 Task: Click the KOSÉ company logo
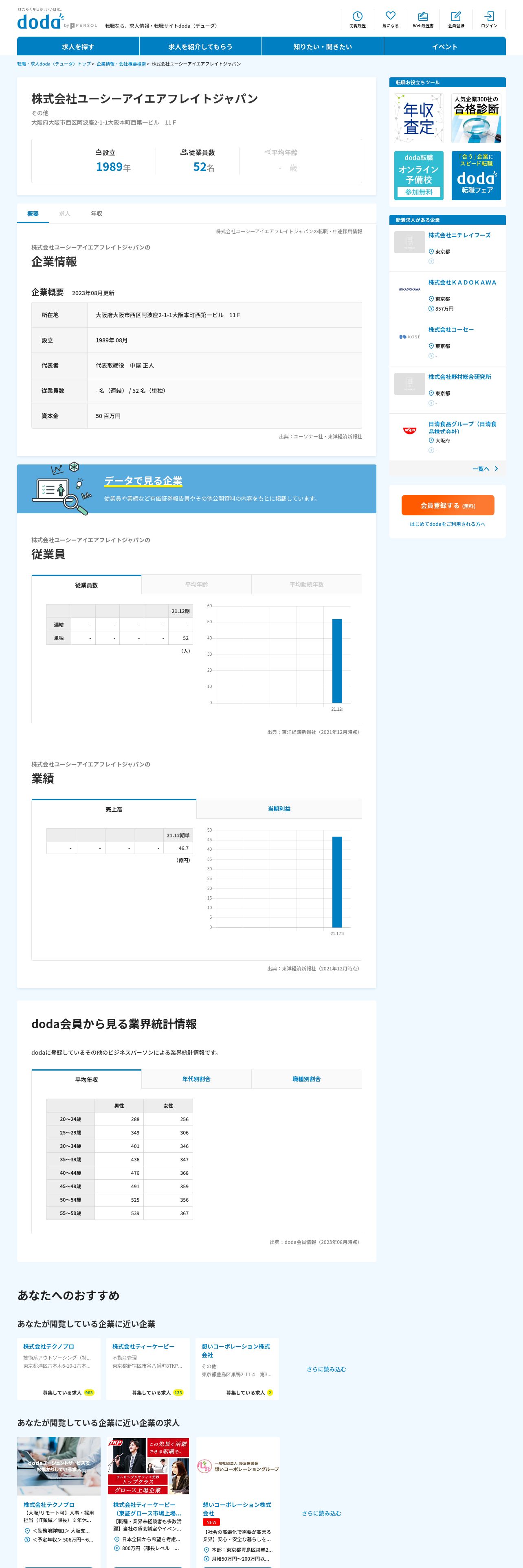pos(409,337)
